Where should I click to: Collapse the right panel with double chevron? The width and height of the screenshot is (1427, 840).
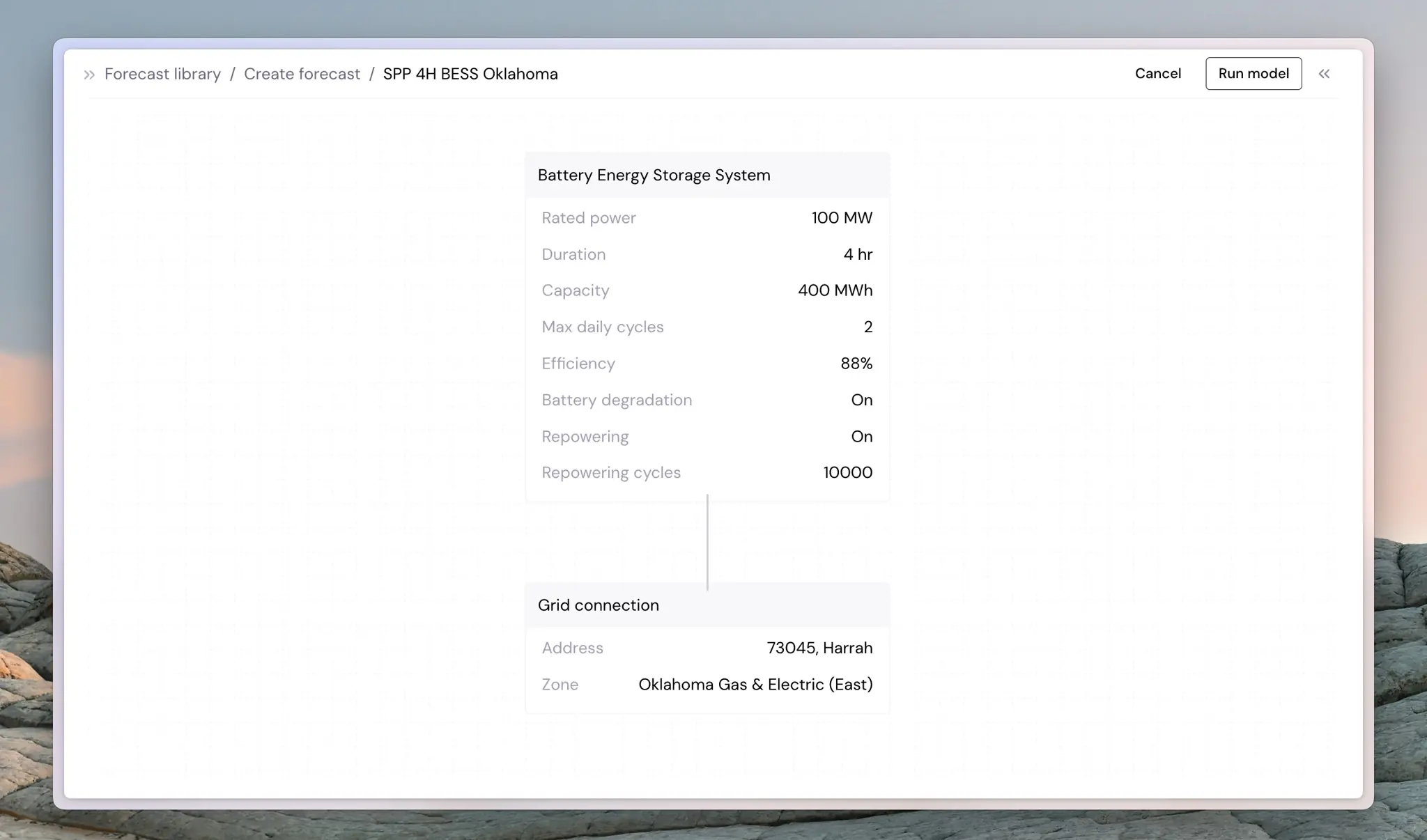point(1324,74)
